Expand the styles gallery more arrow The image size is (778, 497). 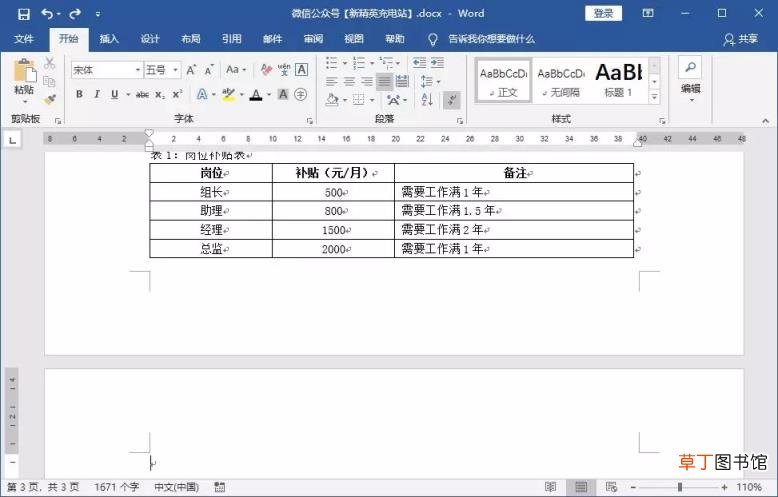[654, 97]
